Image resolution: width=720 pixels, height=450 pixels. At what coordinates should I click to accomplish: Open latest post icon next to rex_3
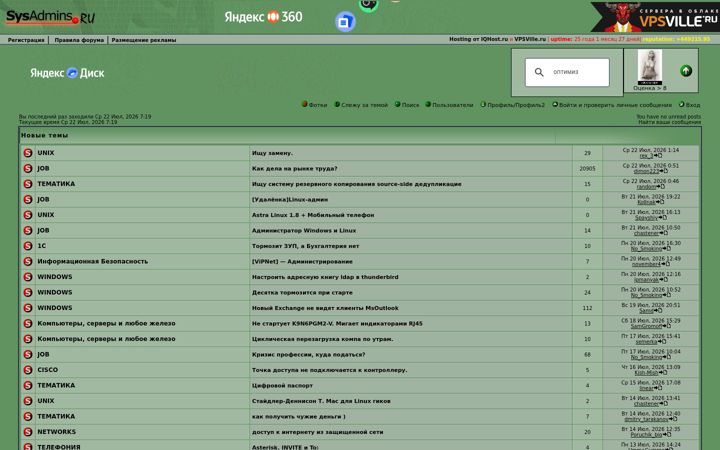(658, 156)
